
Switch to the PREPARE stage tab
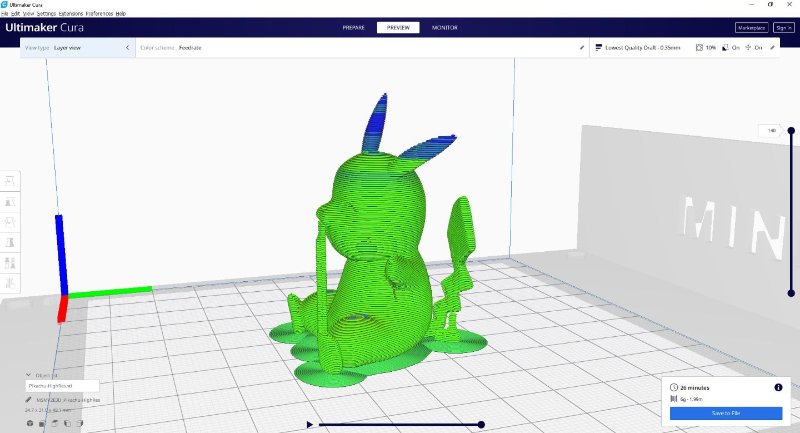pyautogui.click(x=354, y=28)
